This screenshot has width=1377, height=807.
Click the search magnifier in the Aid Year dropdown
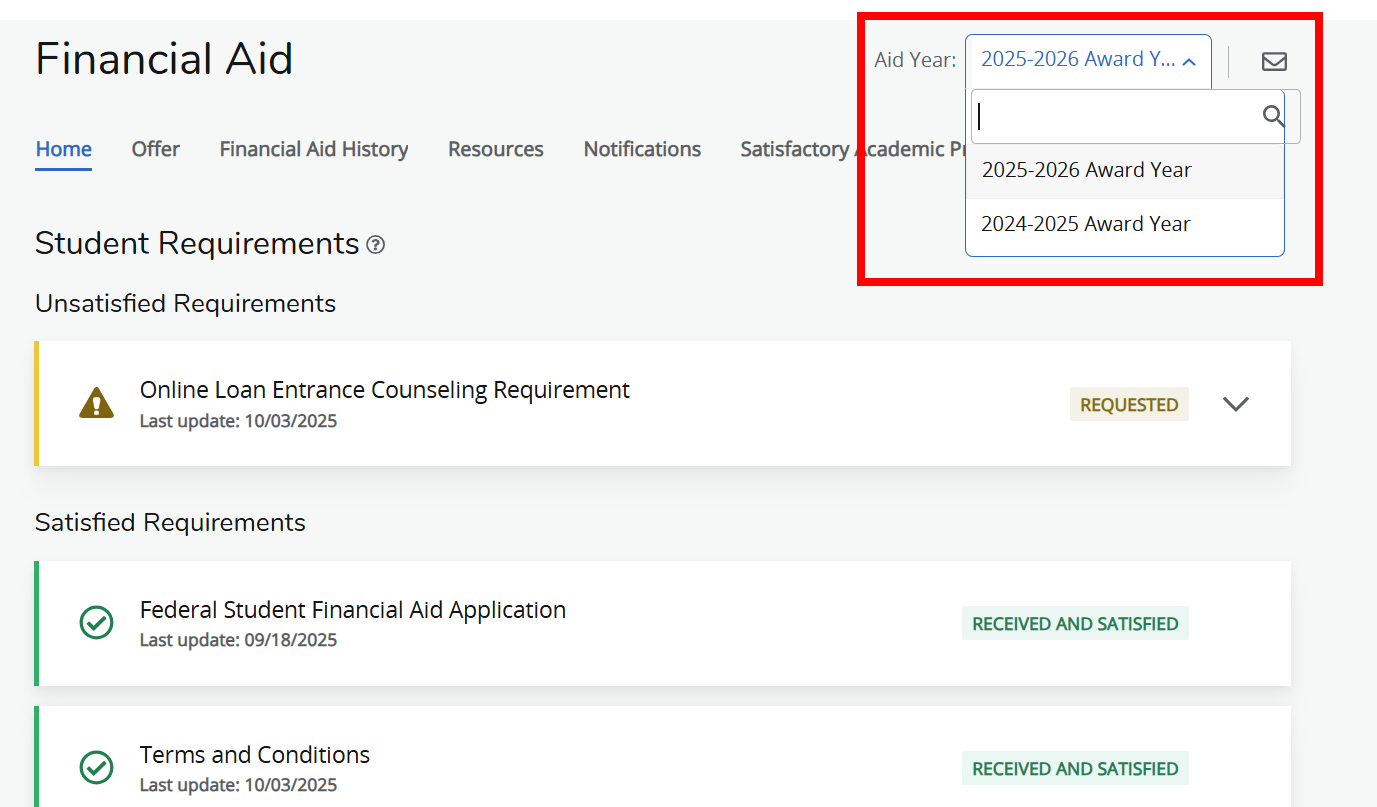[x=1272, y=115]
